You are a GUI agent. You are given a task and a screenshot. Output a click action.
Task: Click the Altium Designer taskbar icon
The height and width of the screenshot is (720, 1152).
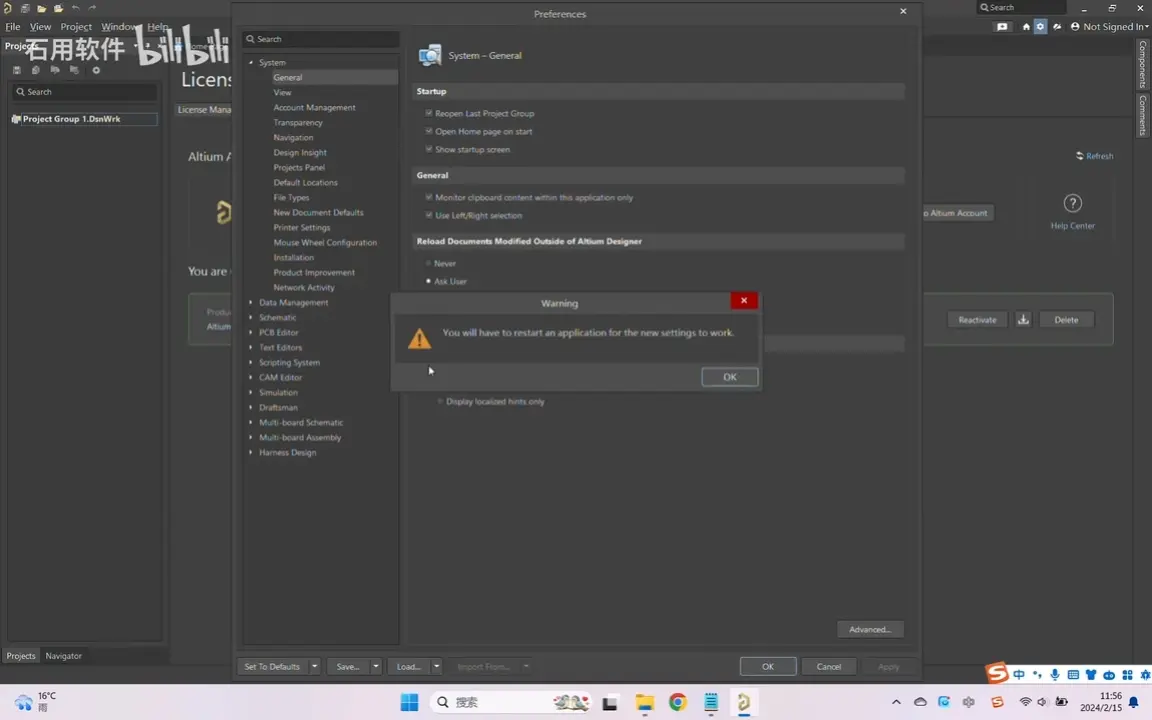pos(744,702)
